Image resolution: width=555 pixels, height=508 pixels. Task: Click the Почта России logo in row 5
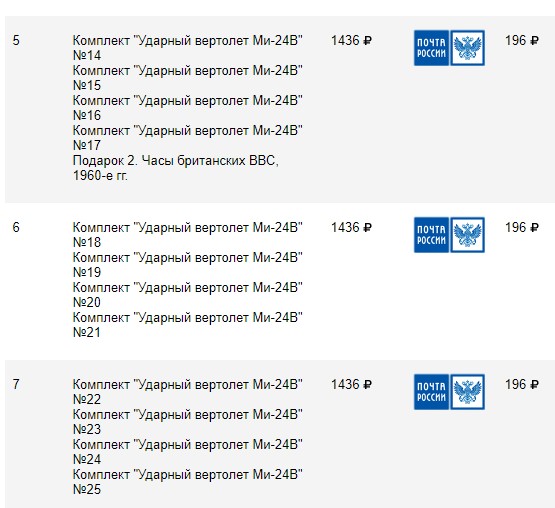pos(449,48)
